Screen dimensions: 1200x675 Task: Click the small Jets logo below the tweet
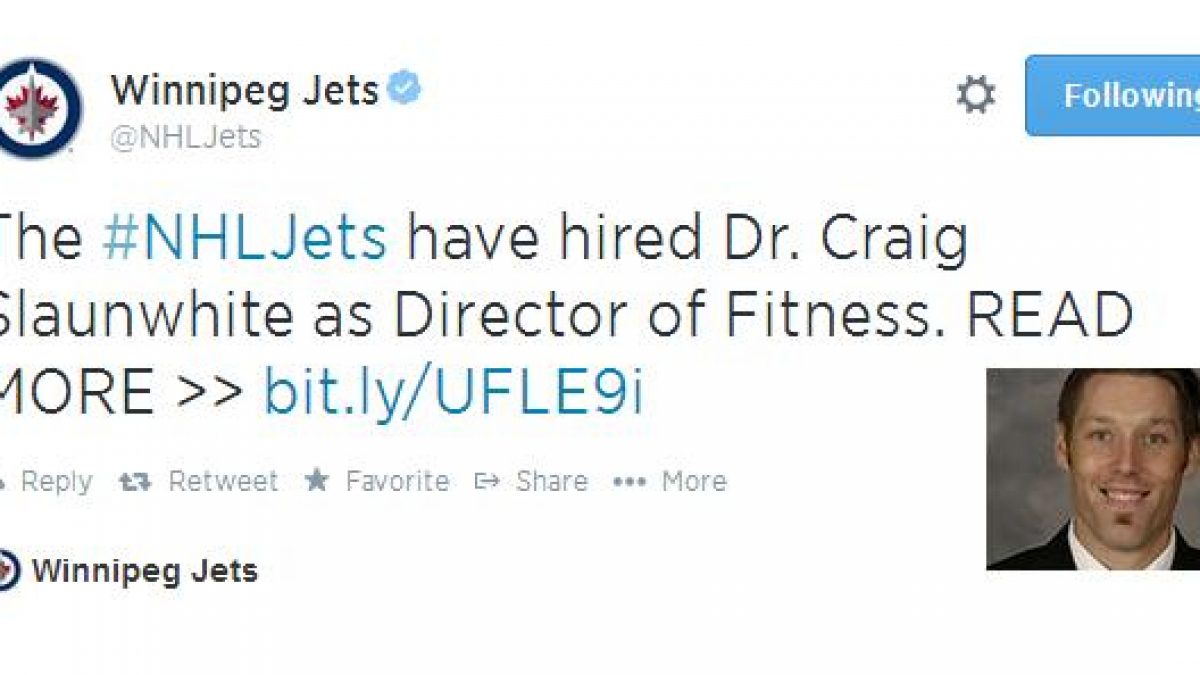click(6, 571)
